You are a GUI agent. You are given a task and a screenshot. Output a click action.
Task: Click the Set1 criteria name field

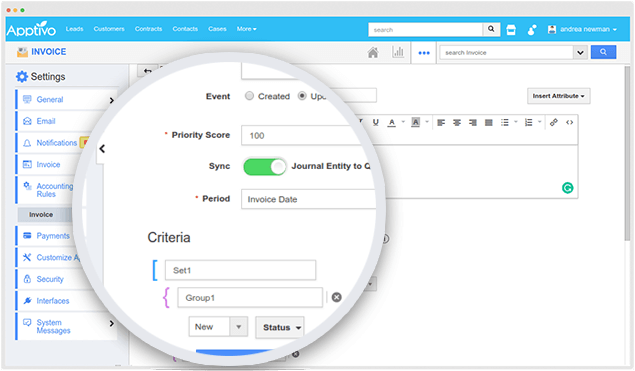pyautogui.click(x=240, y=270)
